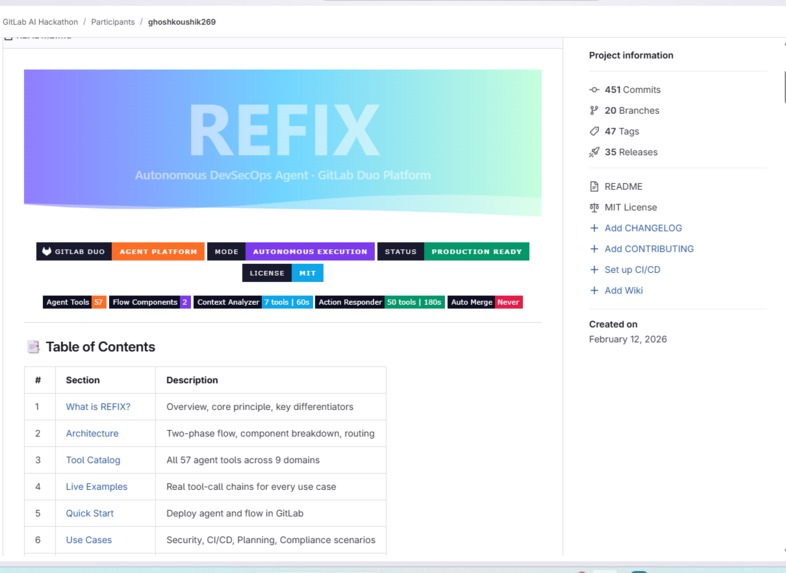Click the GitLab Duo Agent Platform badge
Viewport: 786px width, 573px height.
[120, 252]
